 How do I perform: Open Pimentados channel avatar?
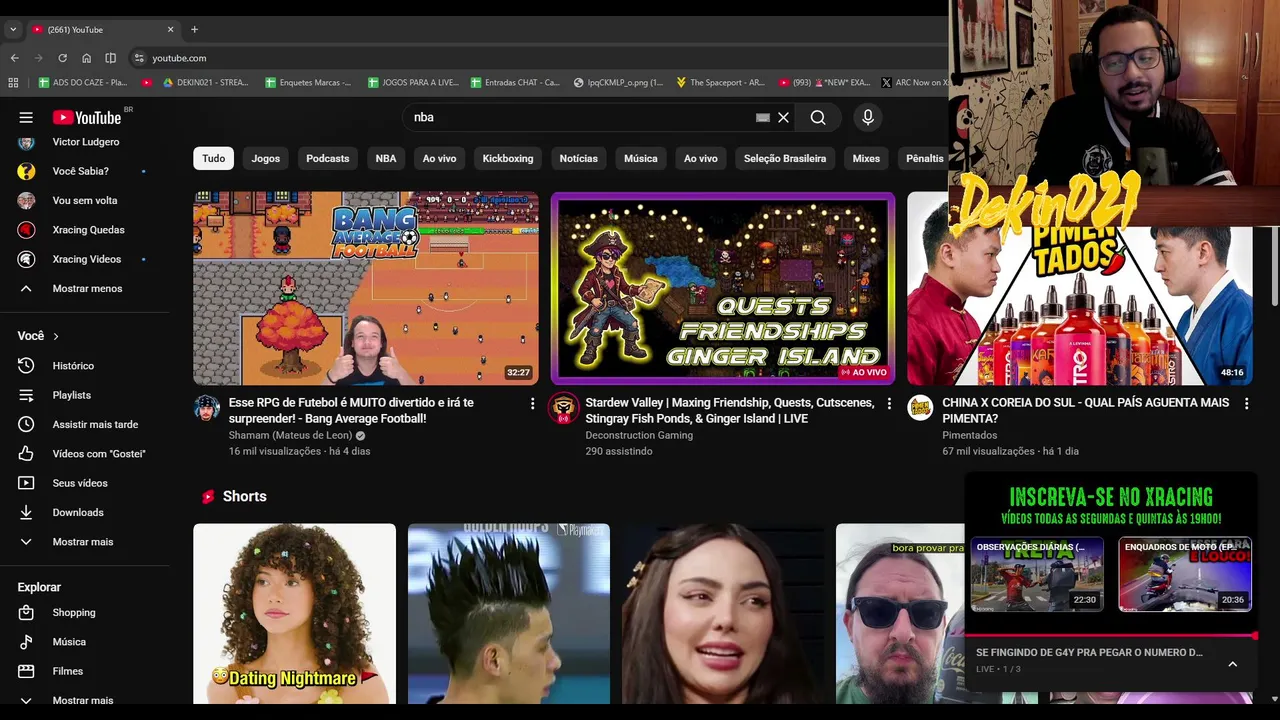pos(920,408)
